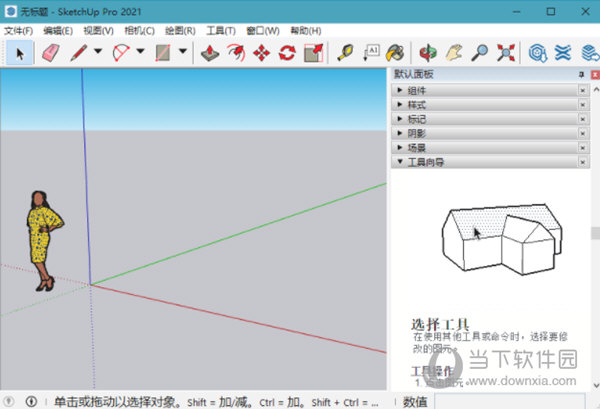Viewport: 600px width, 409px height.
Task: Open the 窗口(W) menu
Action: click(x=263, y=31)
